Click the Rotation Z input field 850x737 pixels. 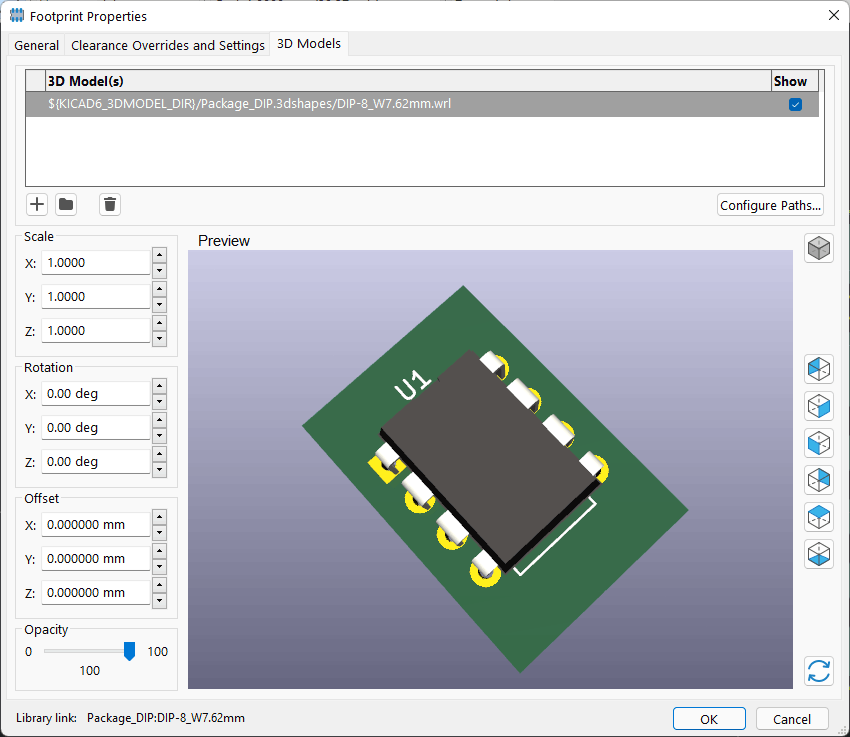click(95, 462)
